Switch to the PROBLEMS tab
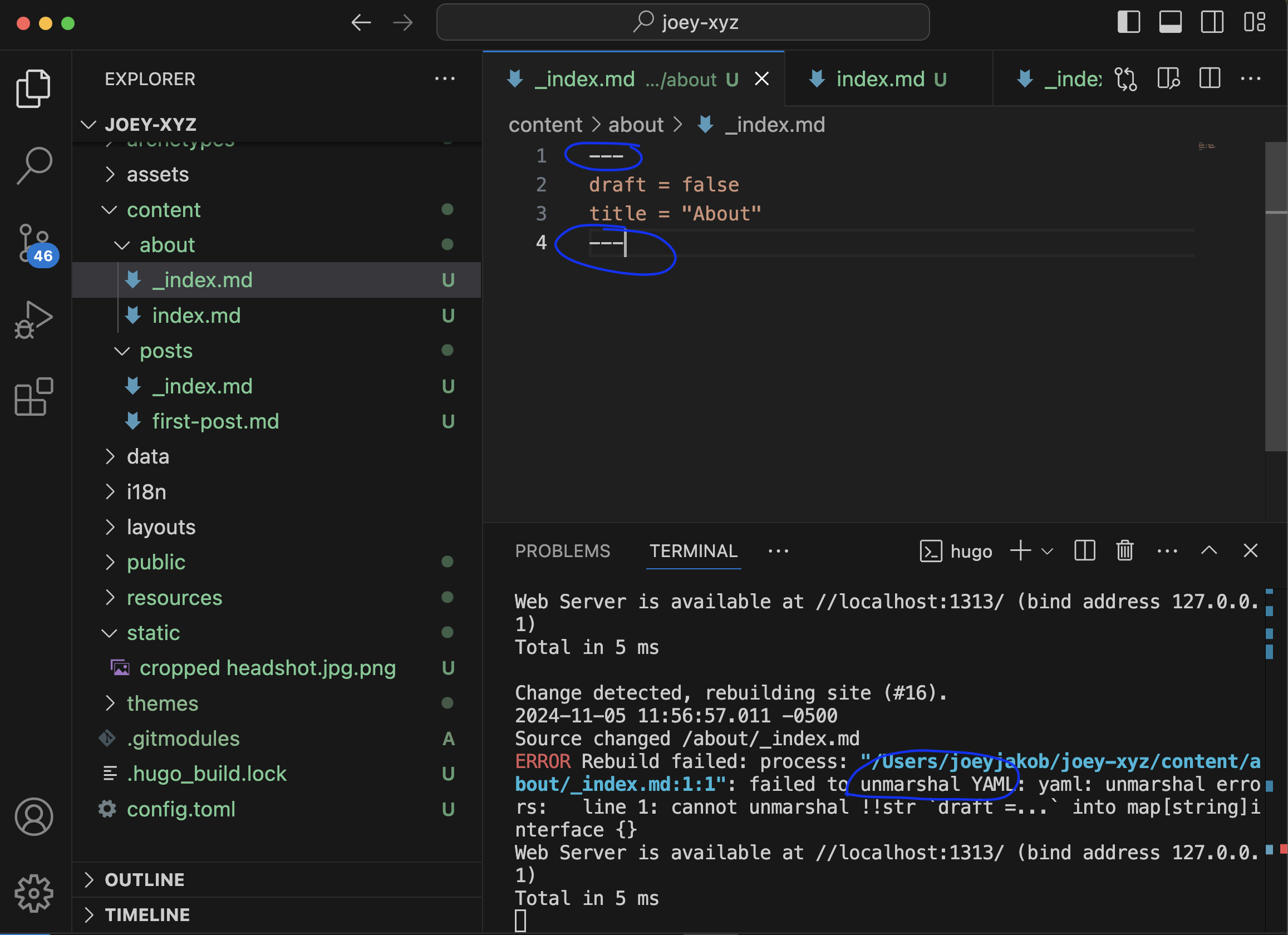The width and height of the screenshot is (1288, 935). point(562,550)
